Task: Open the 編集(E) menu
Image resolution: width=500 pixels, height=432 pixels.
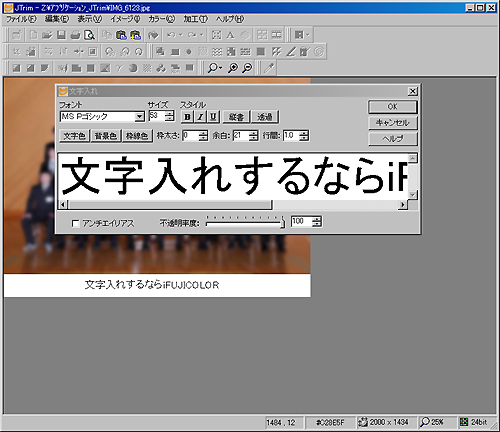Action: coord(57,19)
